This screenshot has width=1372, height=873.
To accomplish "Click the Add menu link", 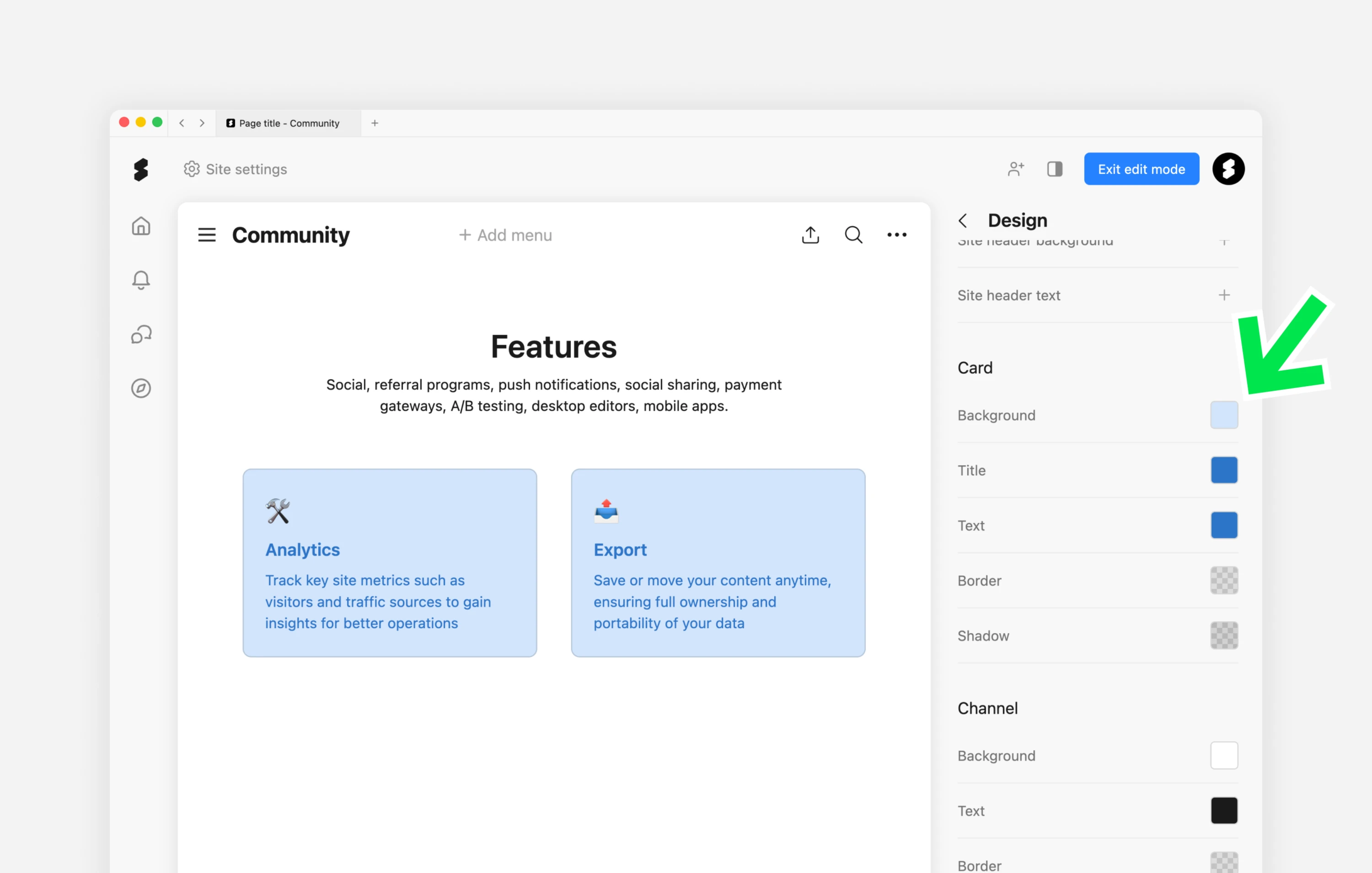I will (x=505, y=235).
